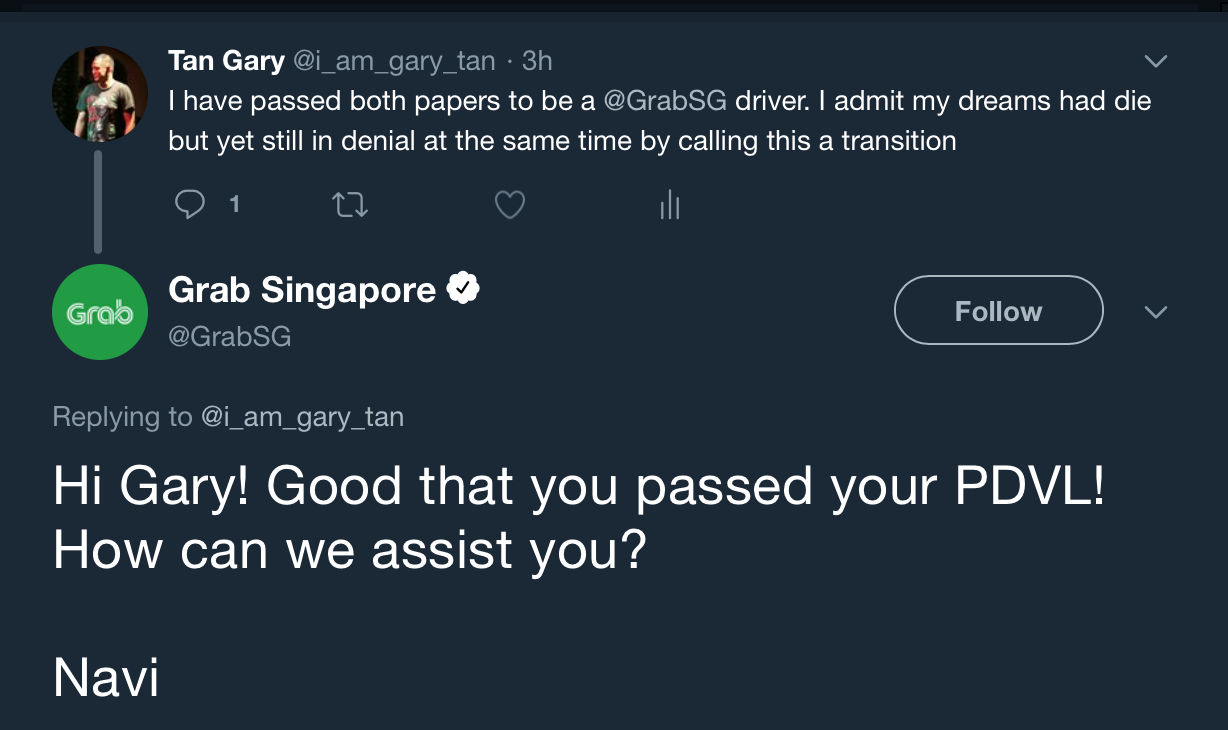The width and height of the screenshot is (1228, 730).
Task: Click the reply count 1 on Gary's tweet
Action: pos(234,205)
